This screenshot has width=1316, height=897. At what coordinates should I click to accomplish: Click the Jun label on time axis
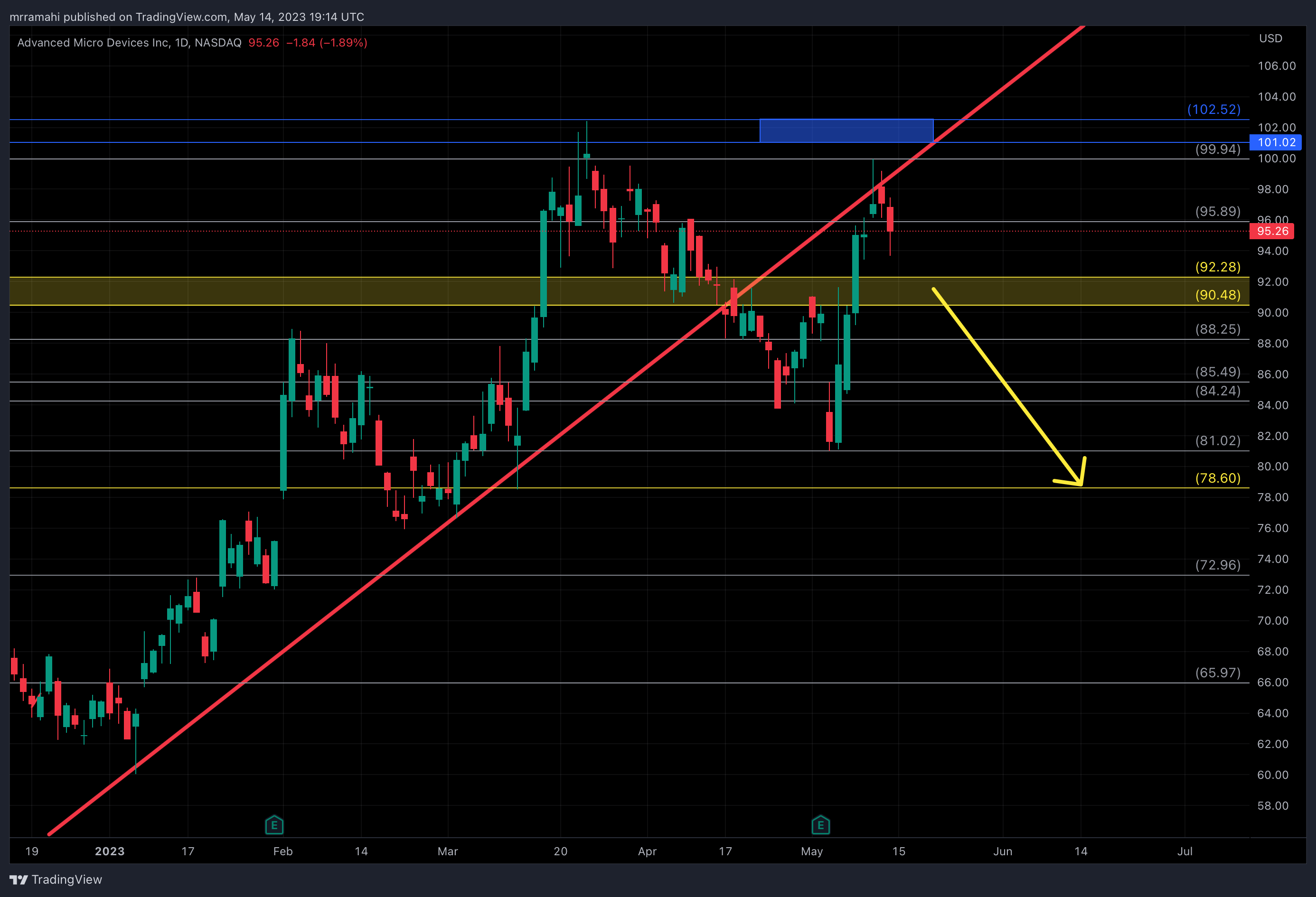click(1002, 851)
